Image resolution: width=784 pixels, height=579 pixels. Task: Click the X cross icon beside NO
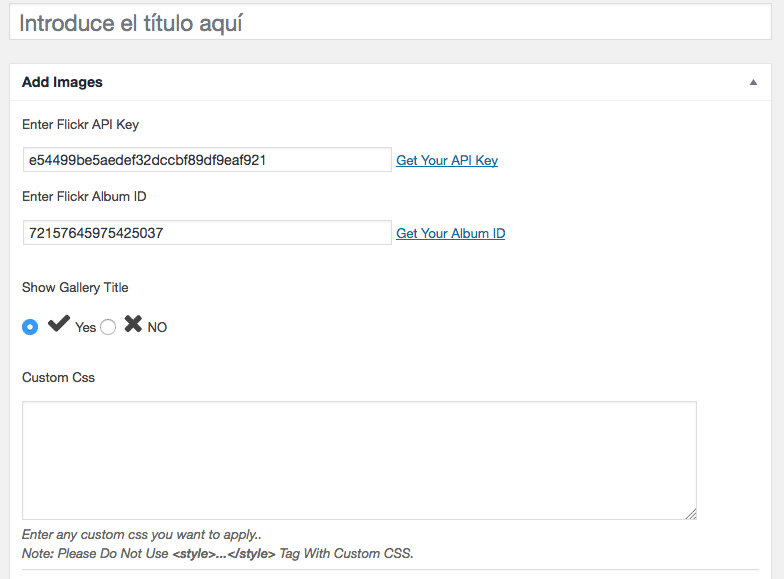pos(133,324)
